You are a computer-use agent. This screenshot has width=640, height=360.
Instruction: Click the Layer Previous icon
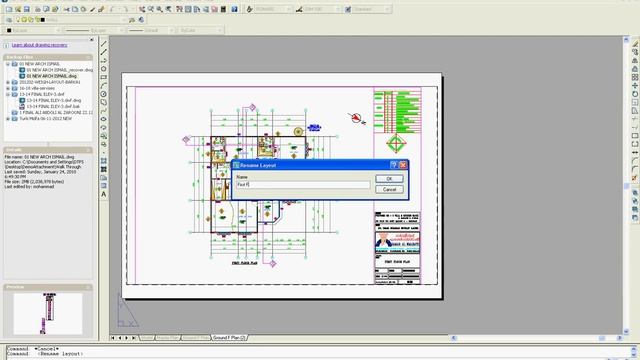pos(141,20)
